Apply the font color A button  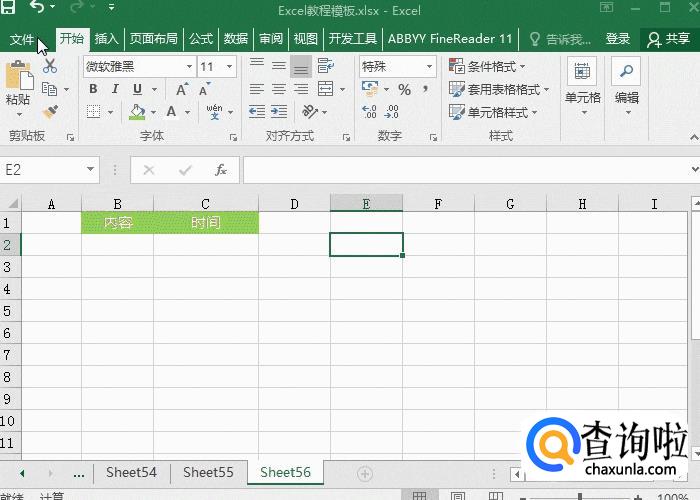tap(171, 112)
